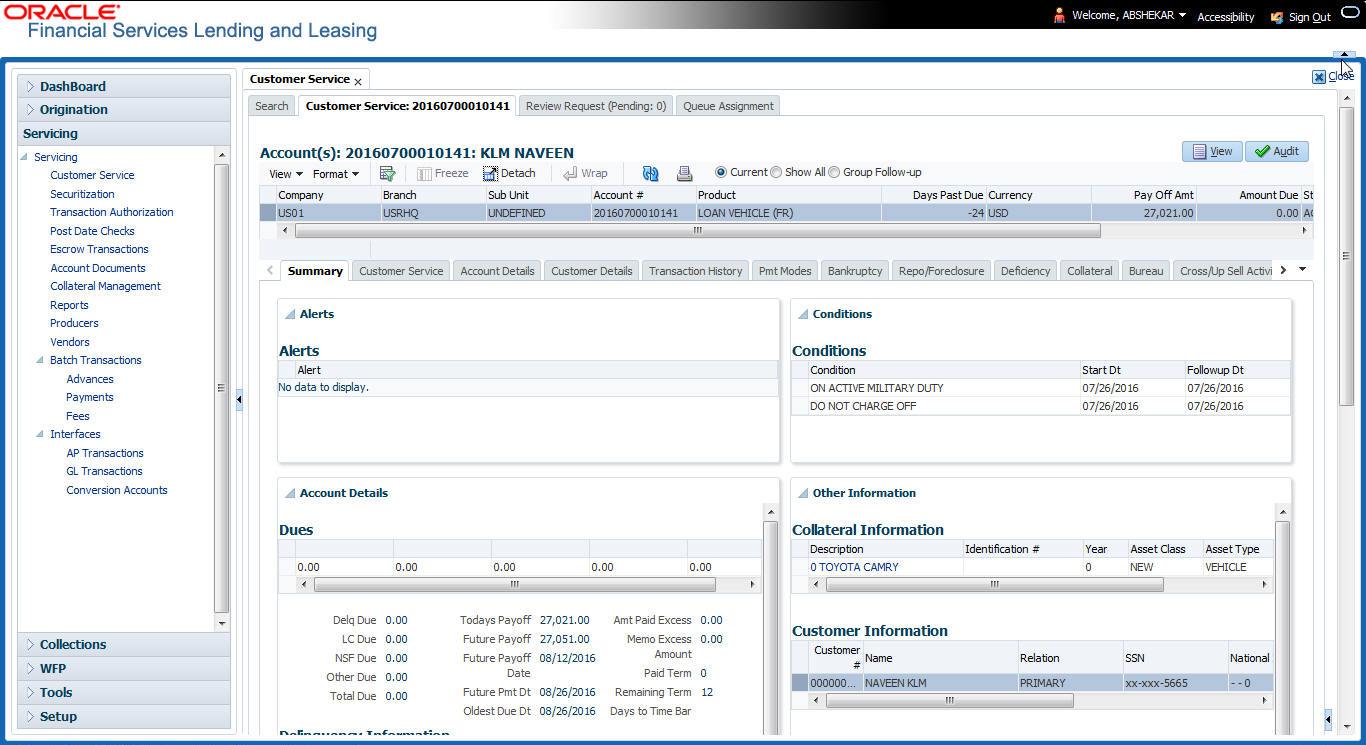Image resolution: width=1366 pixels, height=745 pixels.
Task: Open Payments under Batch Transactions
Action: tap(90, 397)
